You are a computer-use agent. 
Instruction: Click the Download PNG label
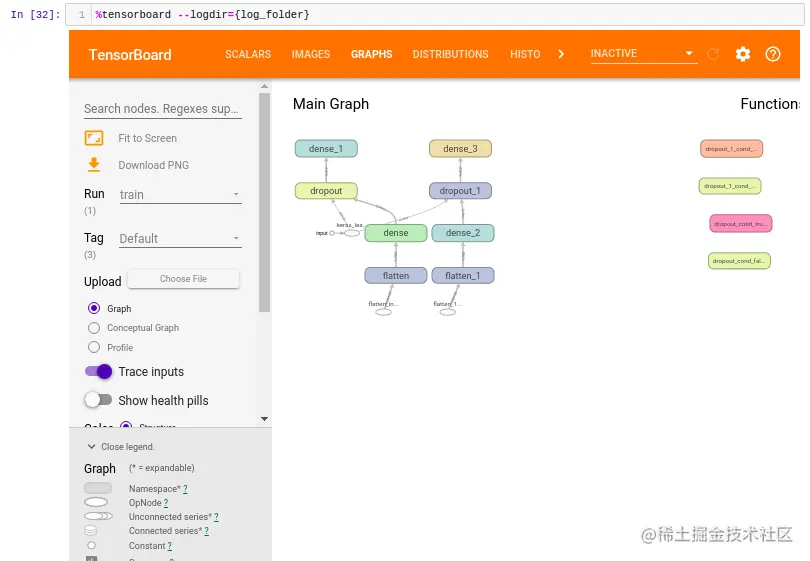[x=153, y=165]
